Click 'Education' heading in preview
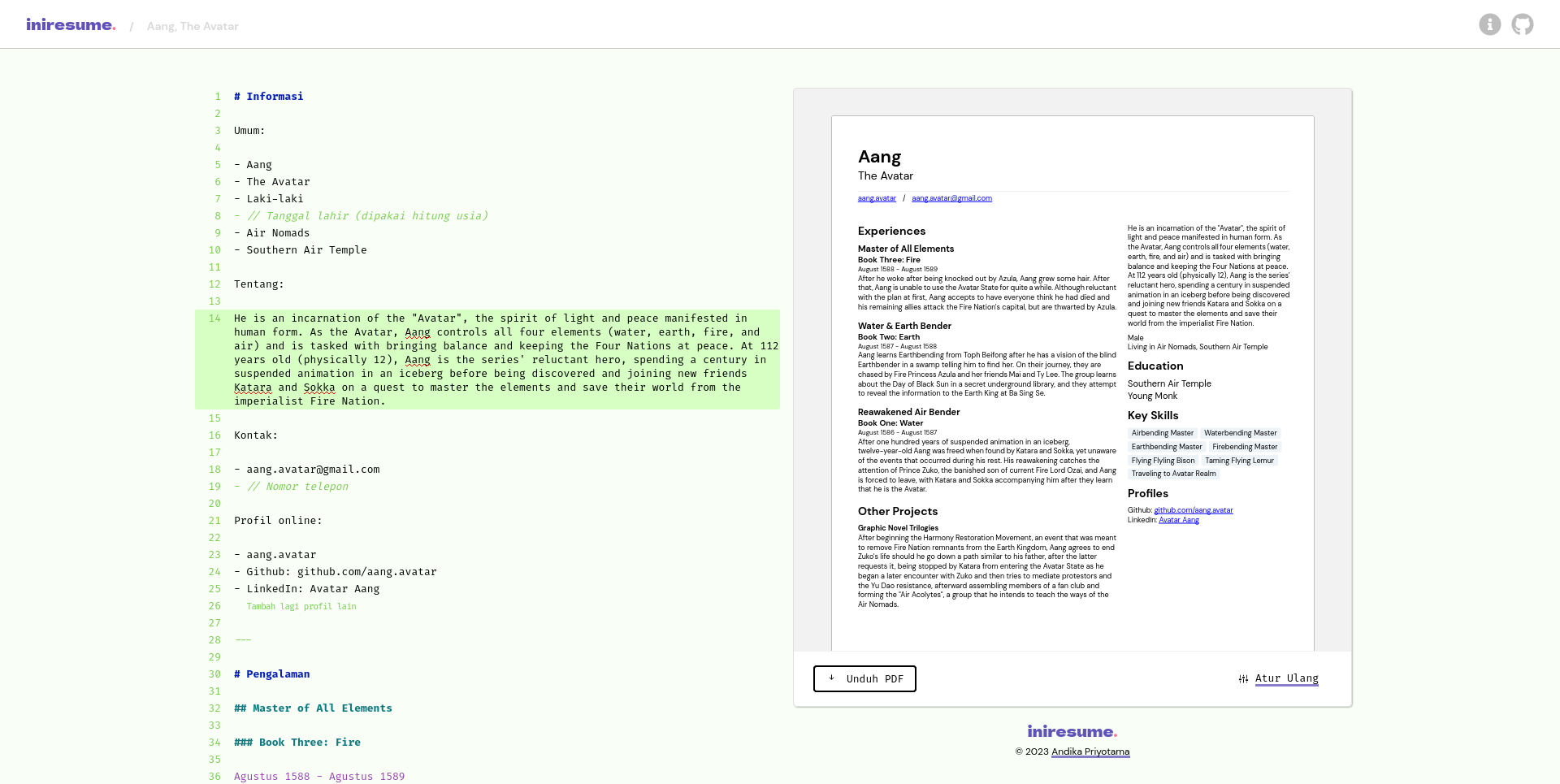This screenshot has height=784, width=1560. pyautogui.click(x=1155, y=366)
